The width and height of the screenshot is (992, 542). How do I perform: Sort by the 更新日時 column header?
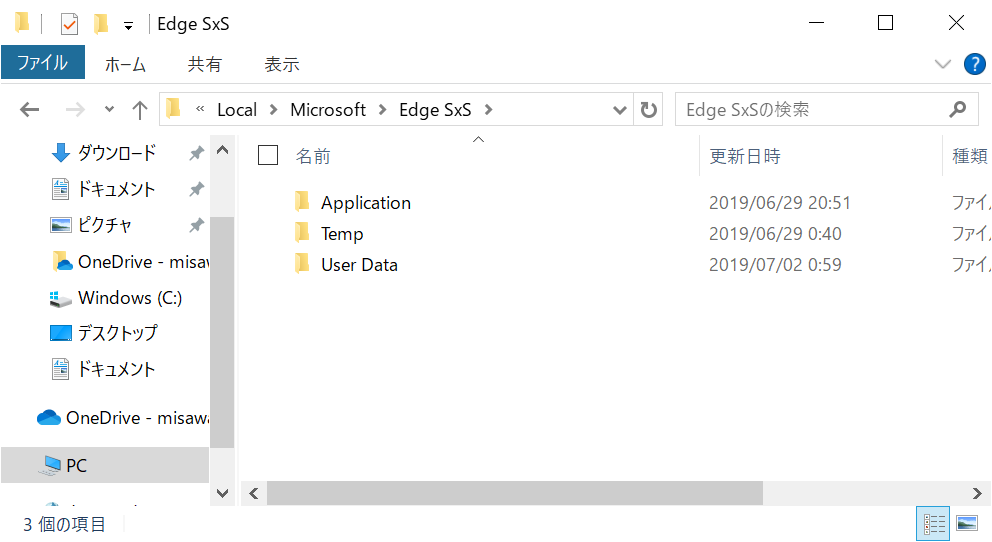(745, 156)
